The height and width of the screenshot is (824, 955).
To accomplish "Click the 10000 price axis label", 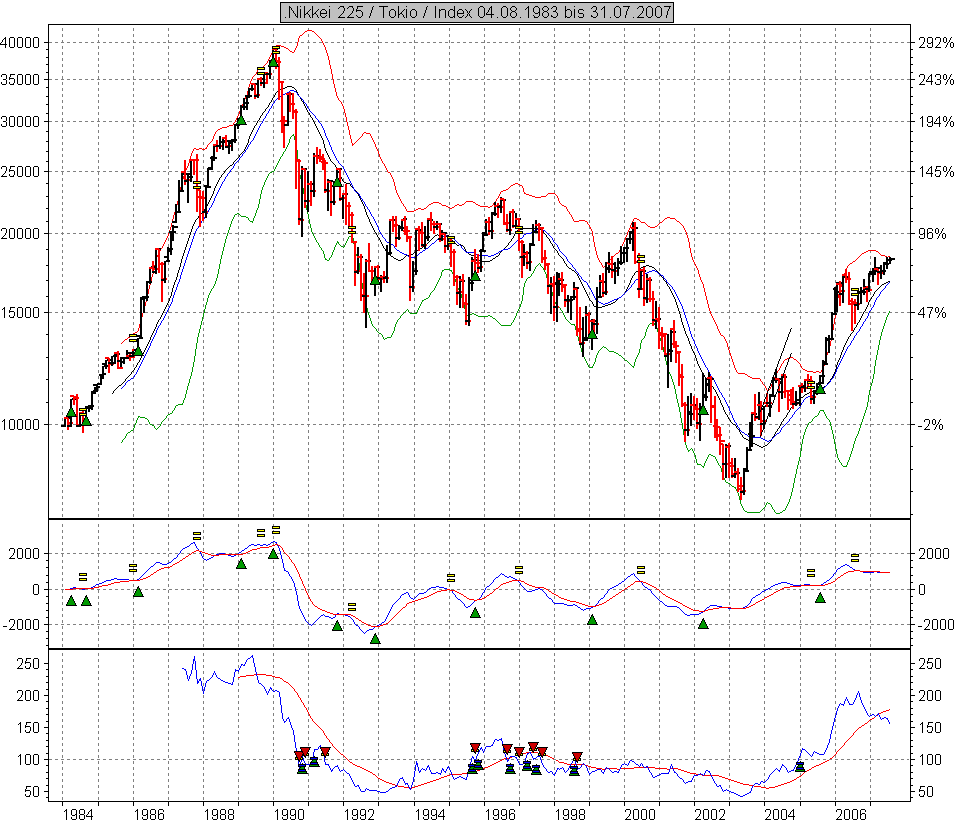I will point(20,424).
